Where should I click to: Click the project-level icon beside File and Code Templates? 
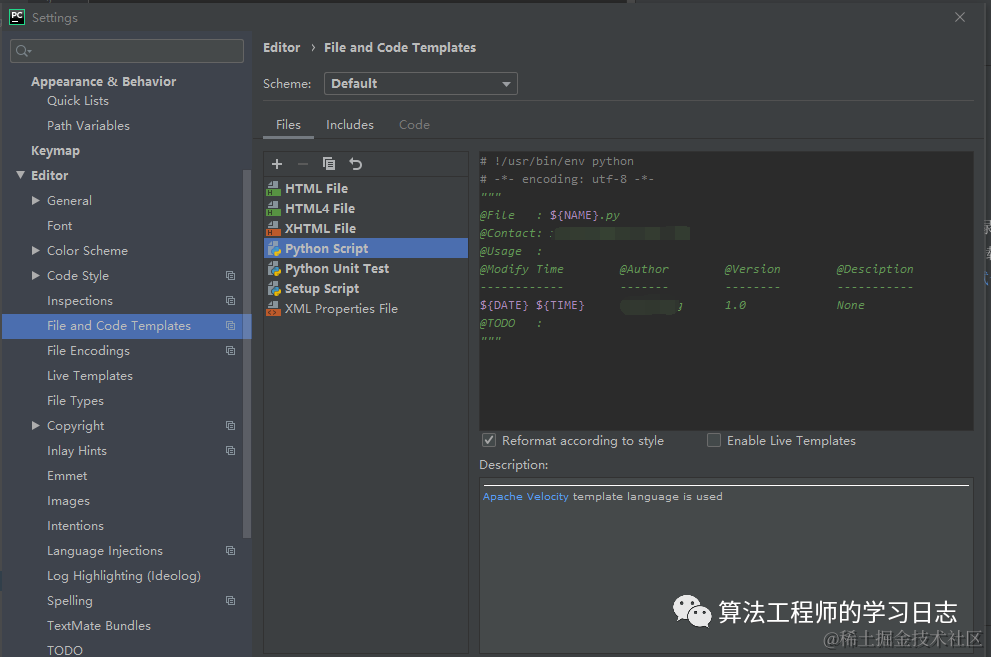pyautogui.click(x=231, y=326)
